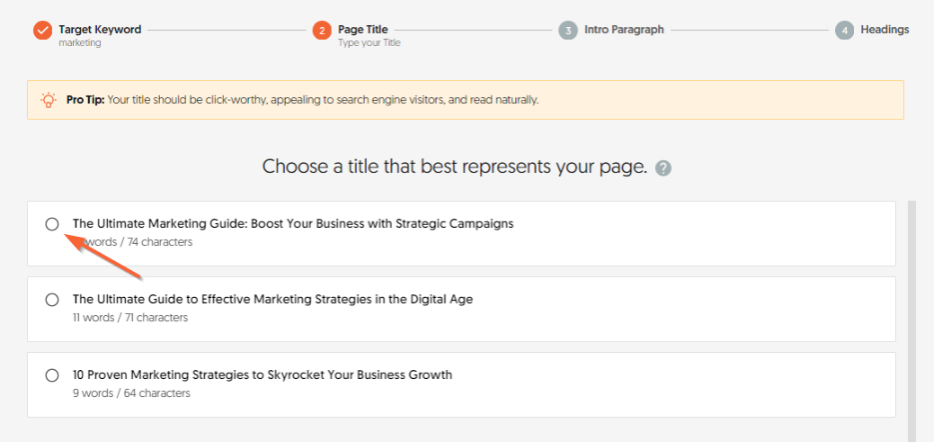Open the Page Title step label
Image resolution: width=936 pixels, height=442 pixels.
coord(363,29)
